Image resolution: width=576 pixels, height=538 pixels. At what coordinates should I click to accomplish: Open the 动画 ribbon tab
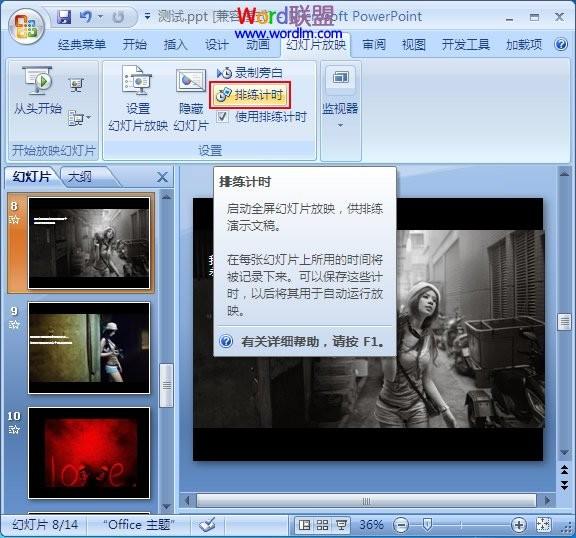click(x=258, y=44)
